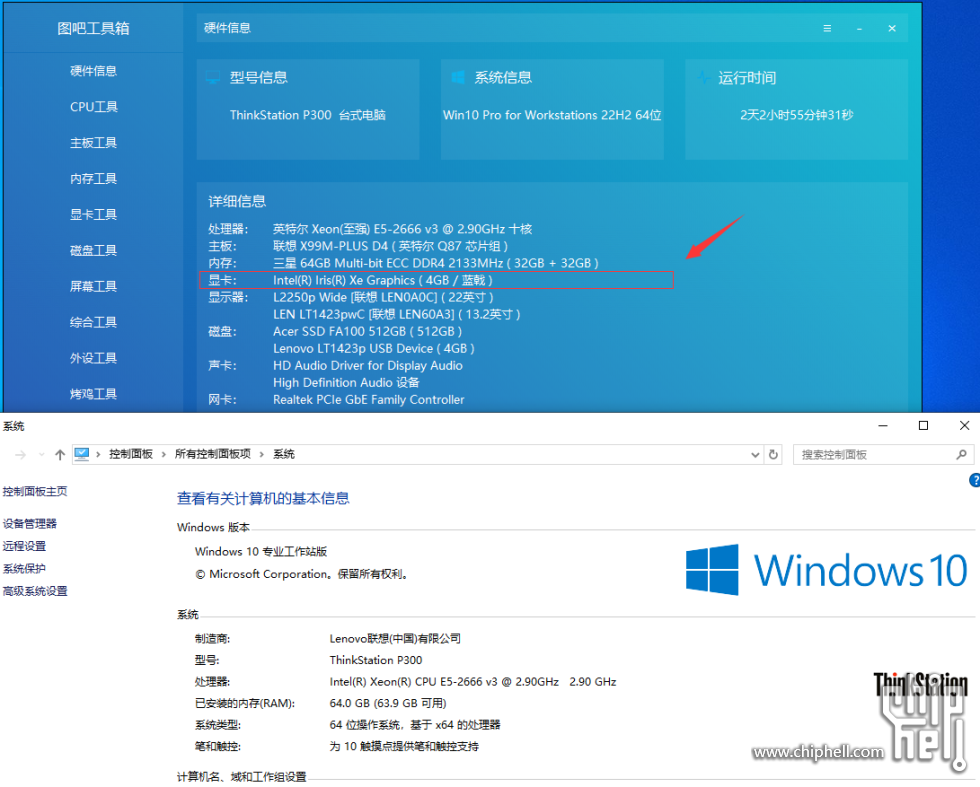Go forward in the 系统 window
This screenshot has height=787, width=980.
20,454
